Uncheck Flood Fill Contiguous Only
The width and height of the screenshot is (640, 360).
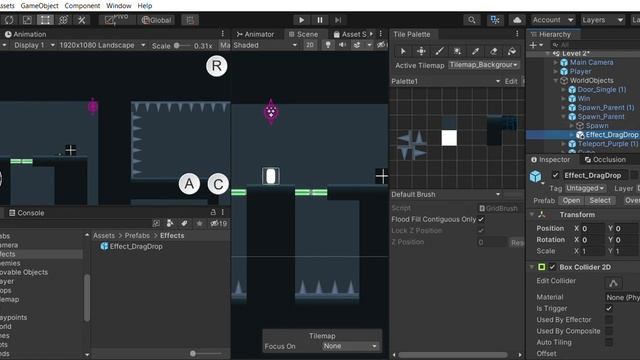click(481, 219)
